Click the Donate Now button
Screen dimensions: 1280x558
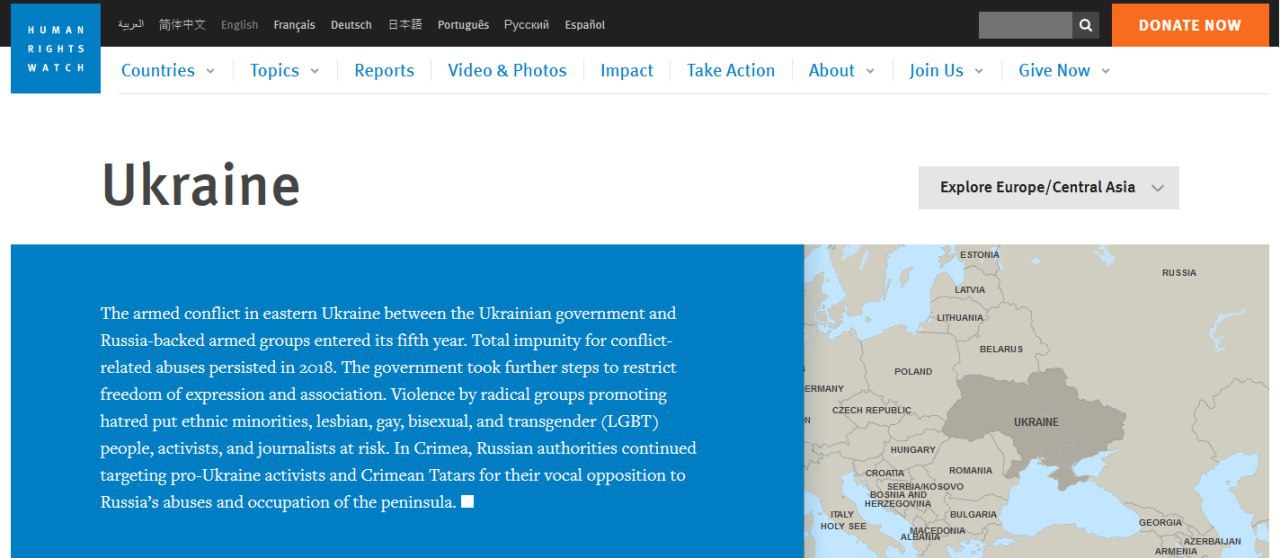(x=1190, y=25)
